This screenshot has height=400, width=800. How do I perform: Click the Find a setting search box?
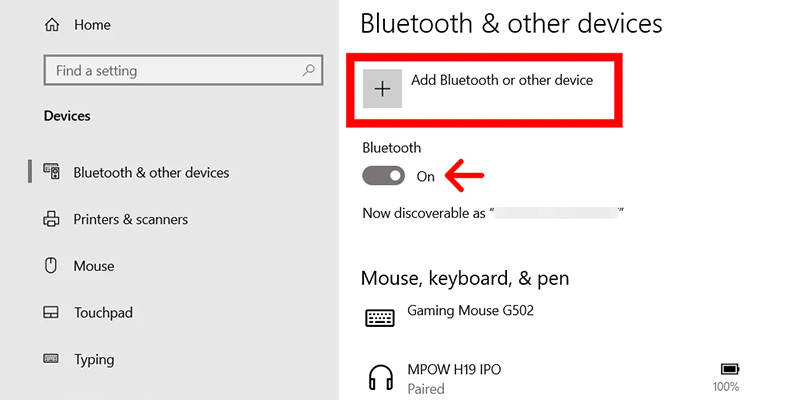[170, 71]
